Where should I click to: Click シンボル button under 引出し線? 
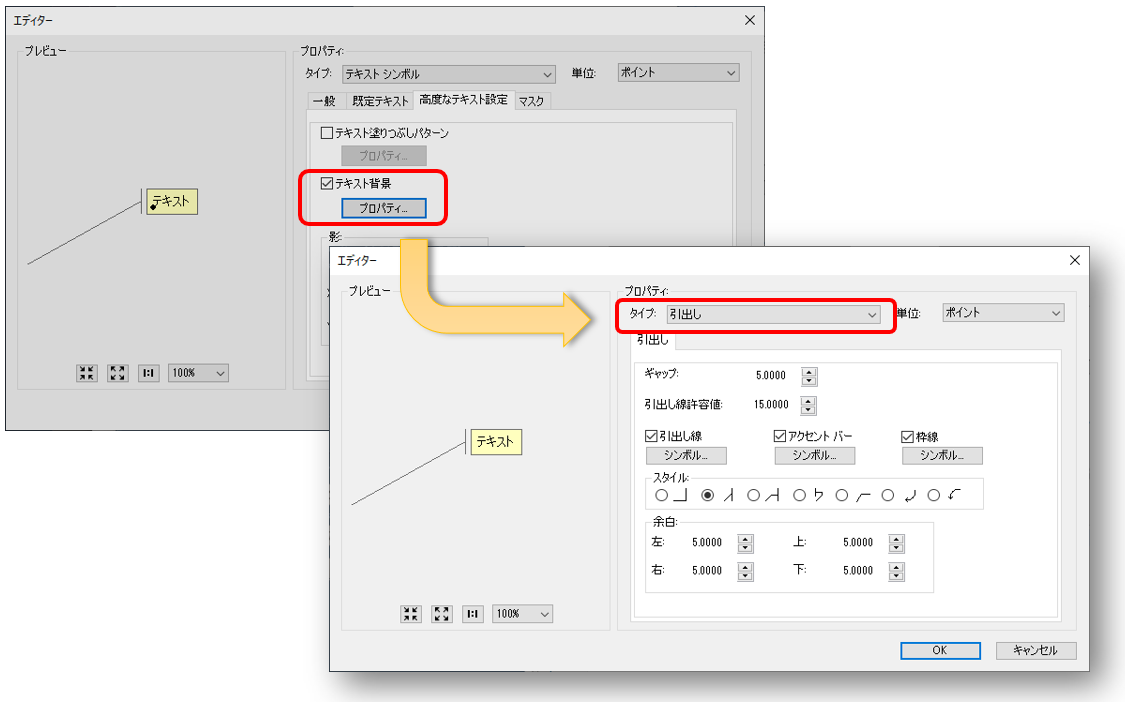pos(686,456)
